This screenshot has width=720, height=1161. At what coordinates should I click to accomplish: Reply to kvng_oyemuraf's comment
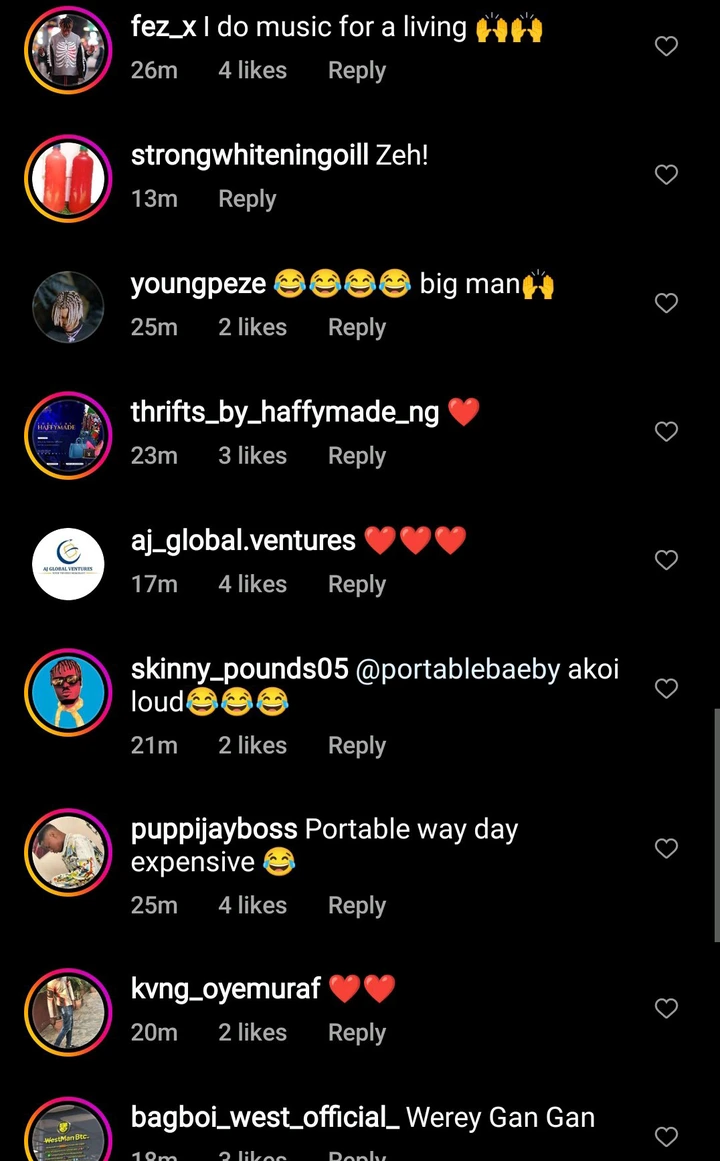click(x=356, y=1033)
